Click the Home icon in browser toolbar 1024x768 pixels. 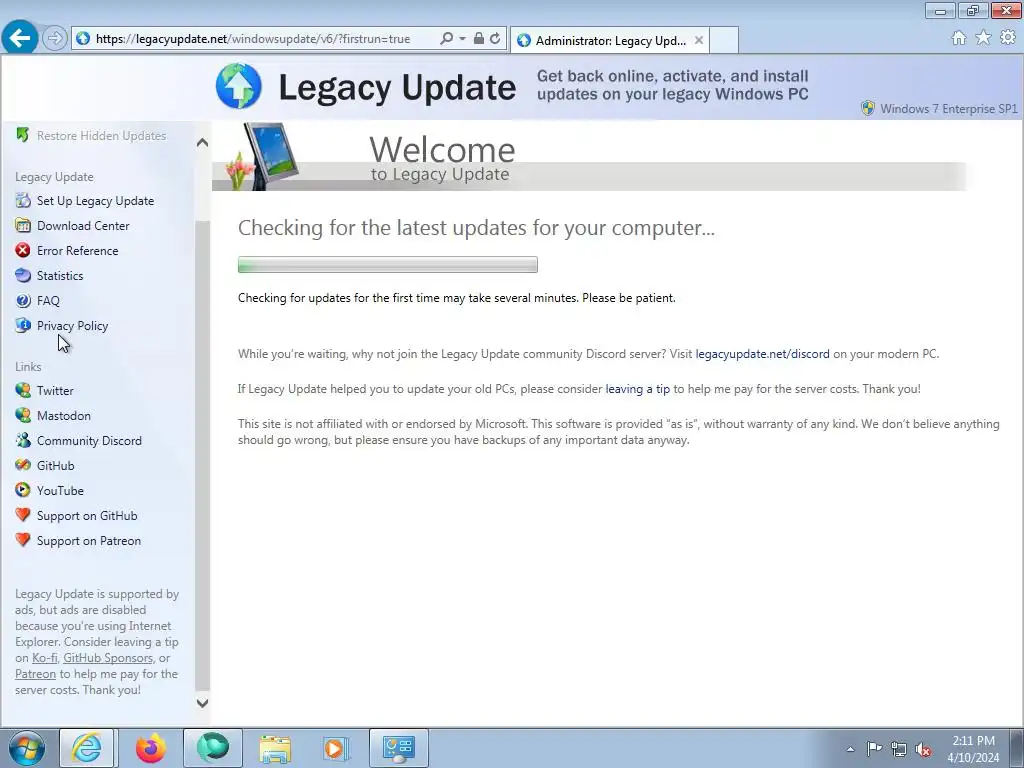(959, 38)
